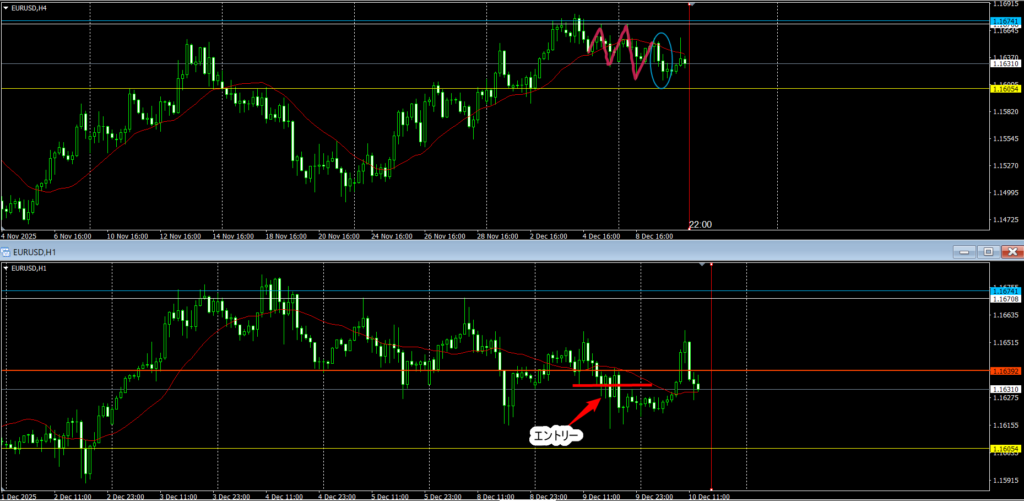Viewport: 1024px width, 501px height.
Task: Click the 22:00 label on H4 chart
Action: 700,225
